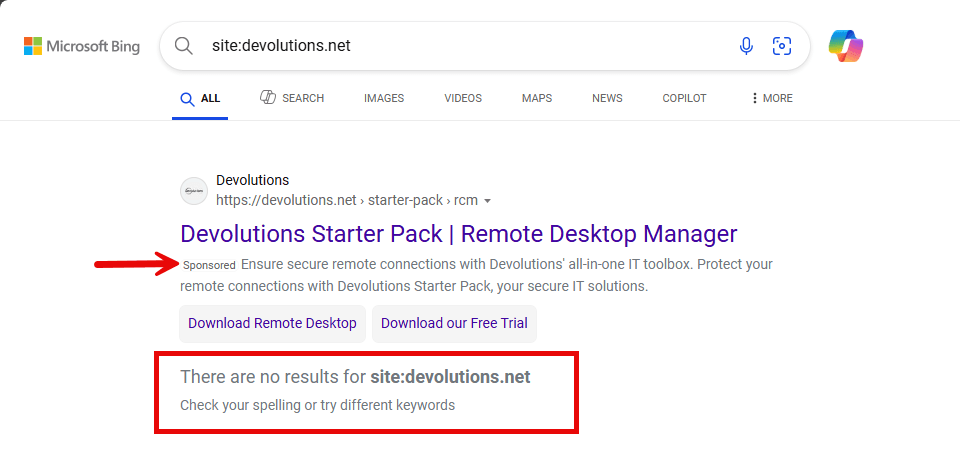Open the NEWS tab
Screen dimensions: 960x452
(x=607, y=98)
